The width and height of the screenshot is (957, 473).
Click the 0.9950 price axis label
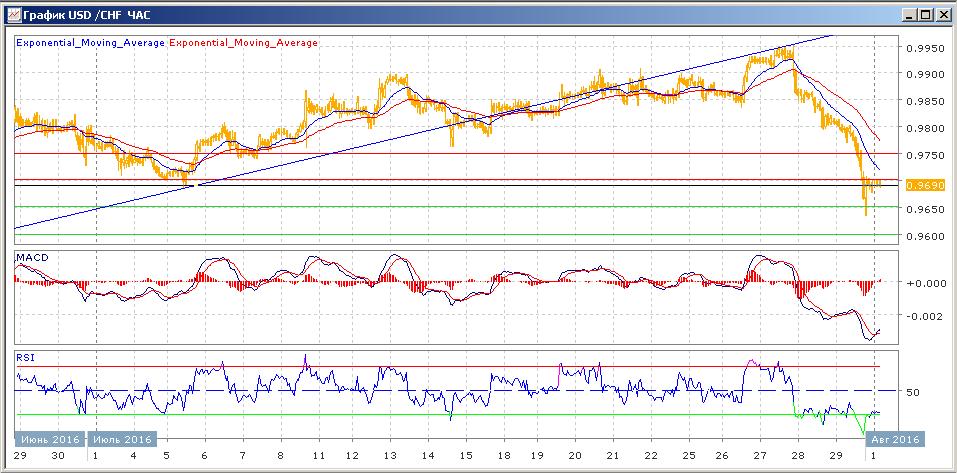(x=925, y=48)
